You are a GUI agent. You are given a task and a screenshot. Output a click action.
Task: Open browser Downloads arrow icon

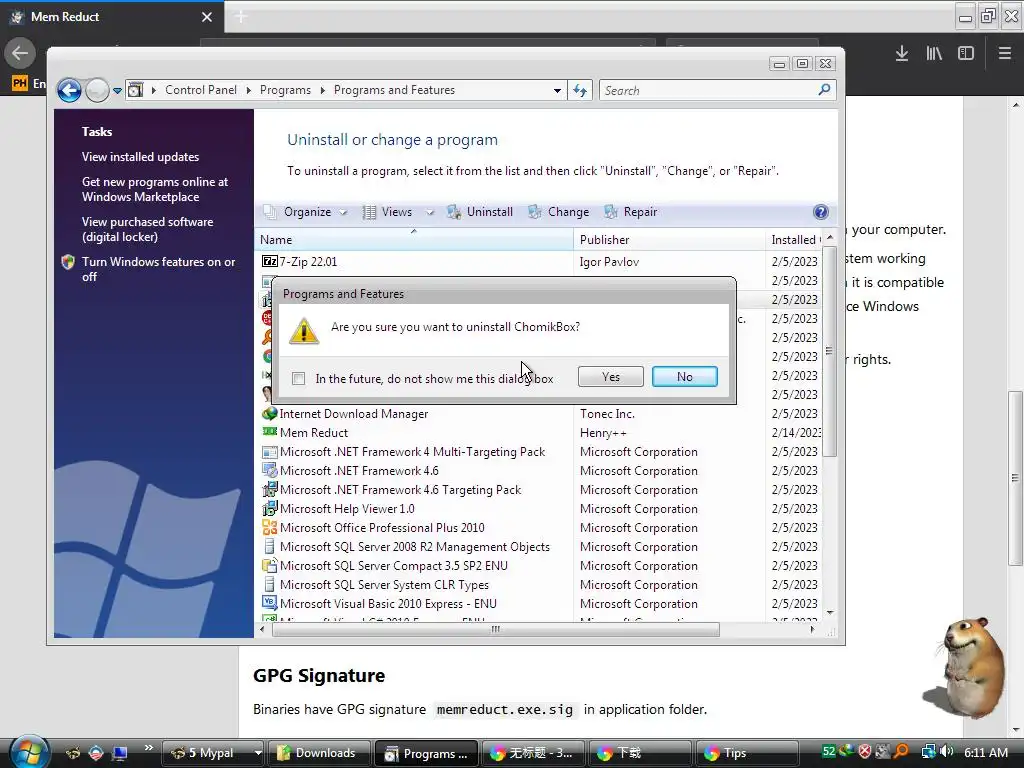click(902, 54)
